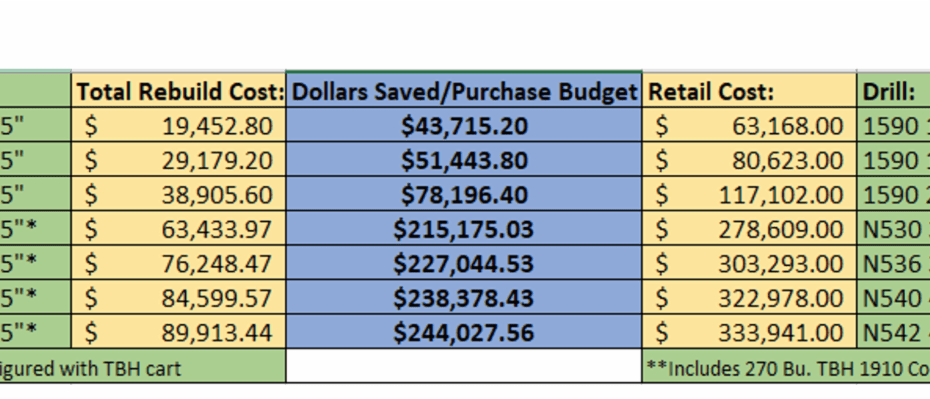Select the cell showing $43,715.20
This screenshot has width=930, height=399.
(464, 125)
